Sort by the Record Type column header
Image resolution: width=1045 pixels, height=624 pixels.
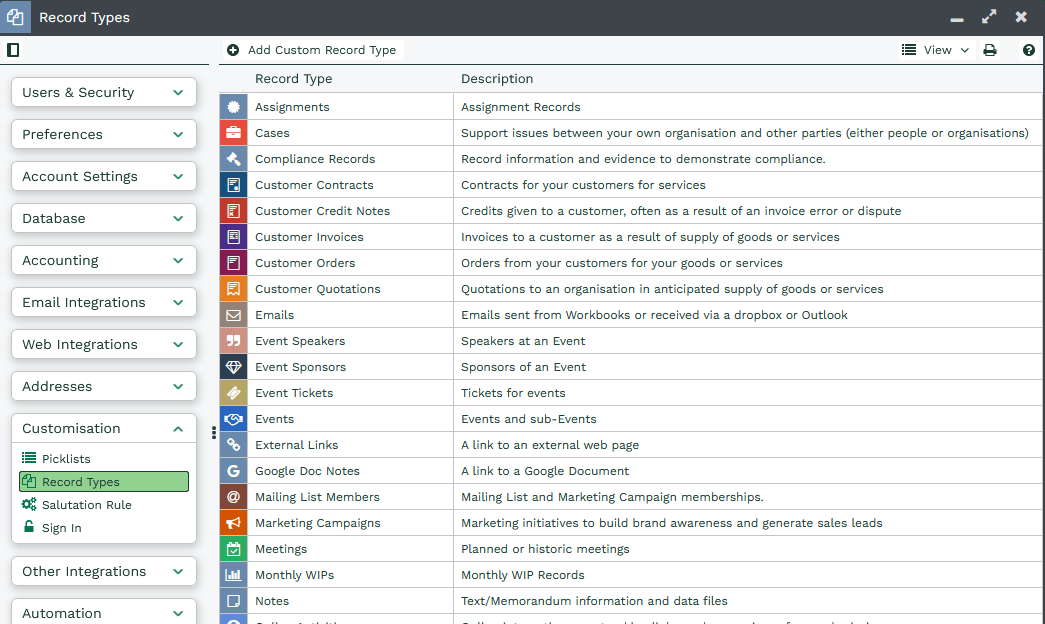click(293, 79)
